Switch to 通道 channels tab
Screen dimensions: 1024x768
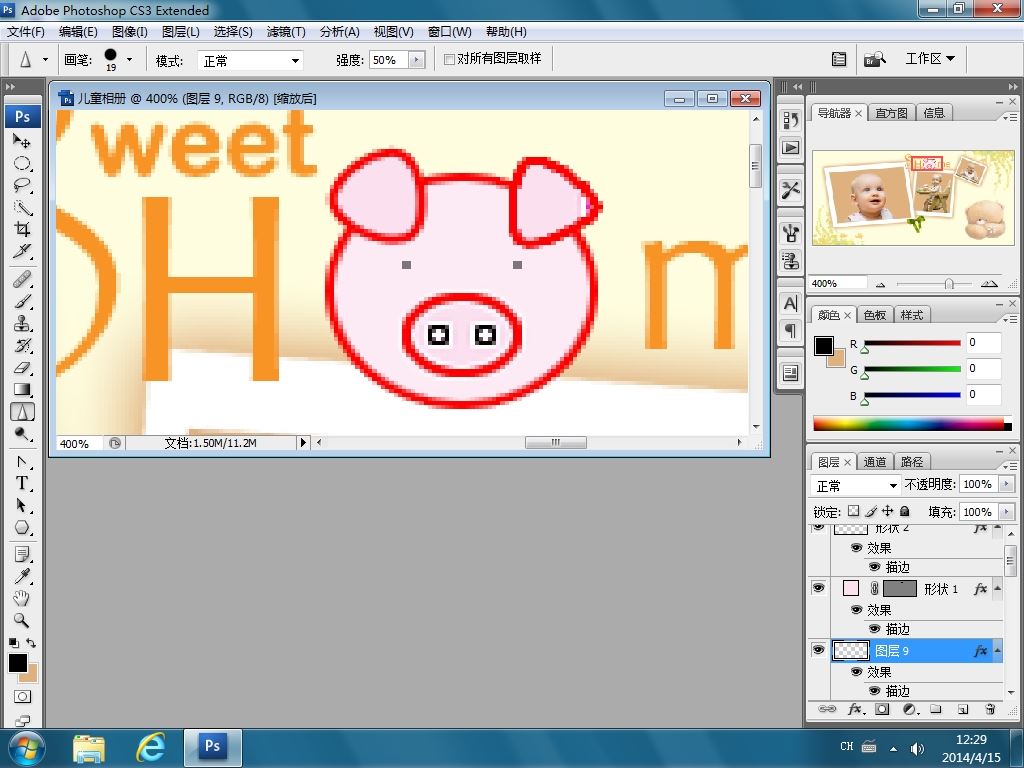coord(875,462)
